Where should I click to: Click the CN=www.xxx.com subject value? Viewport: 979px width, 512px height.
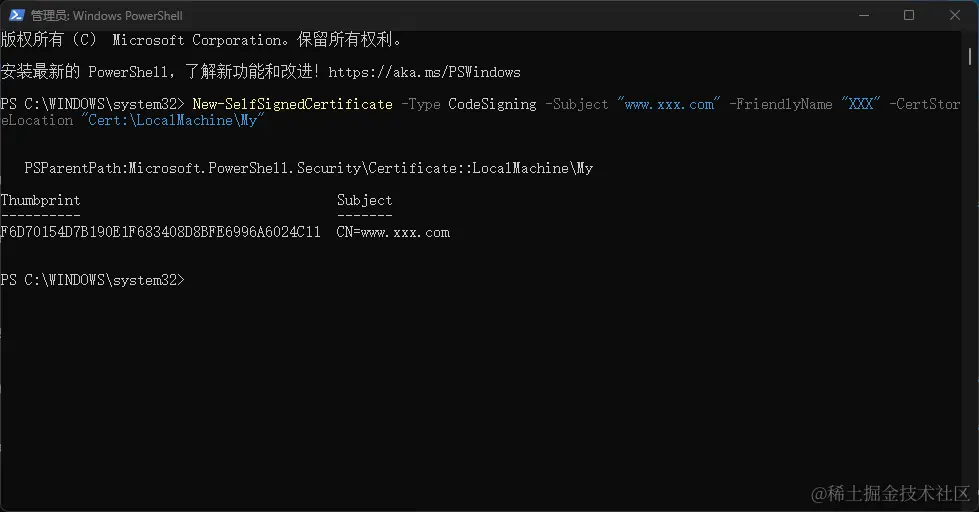tap(393, 232)
